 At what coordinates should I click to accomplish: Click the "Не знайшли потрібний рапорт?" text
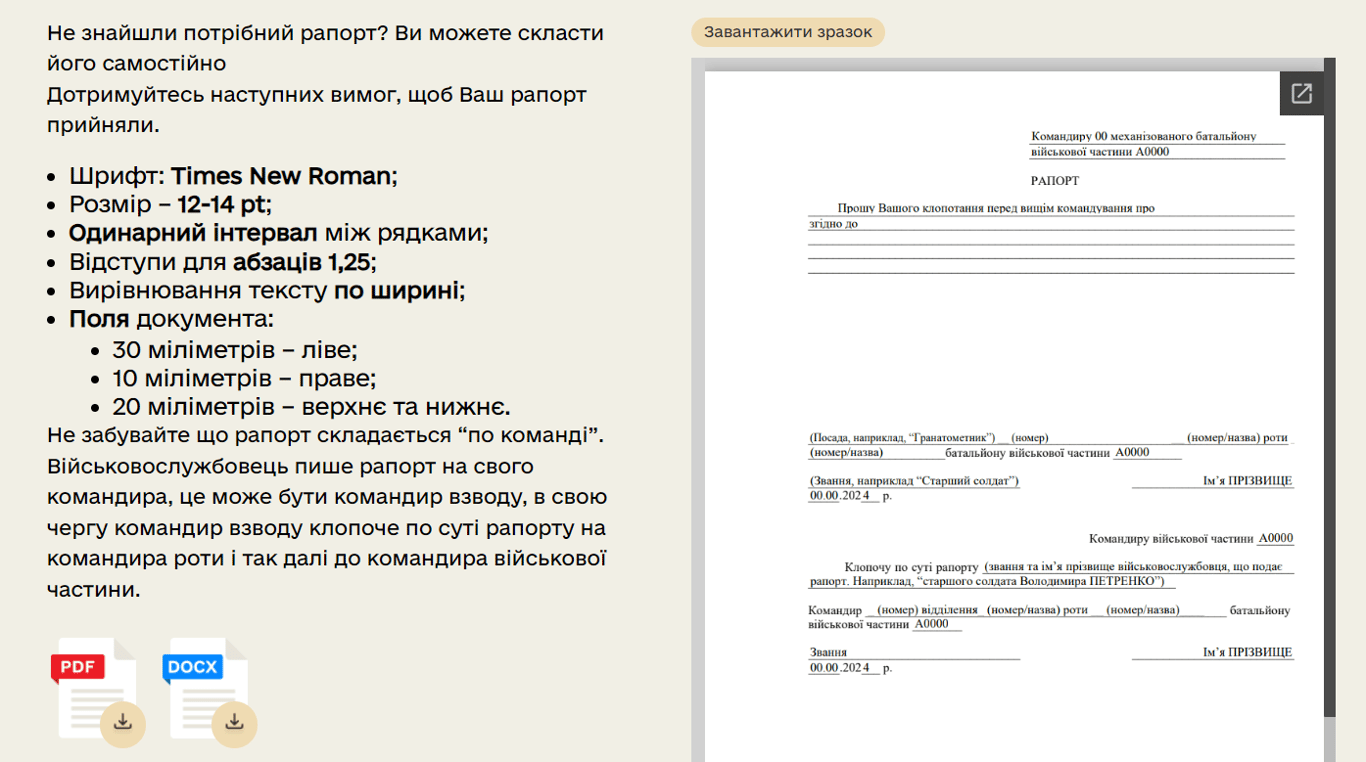[218, 33]
